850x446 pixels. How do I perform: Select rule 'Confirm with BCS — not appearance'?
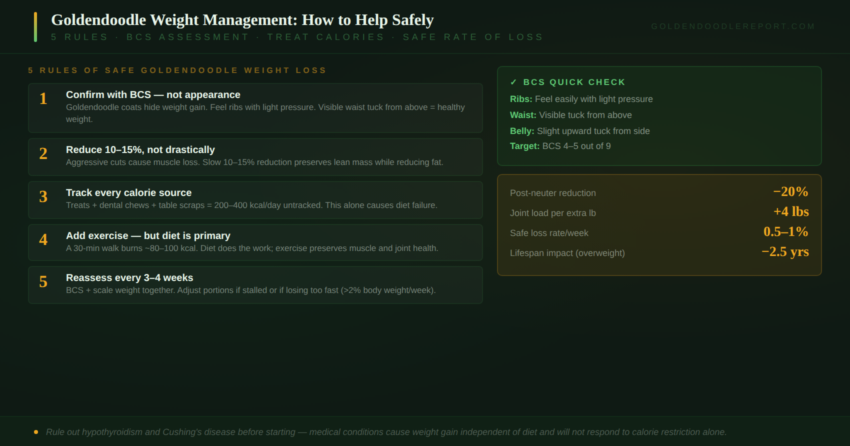pyautogui.click(x=255, y=108)
